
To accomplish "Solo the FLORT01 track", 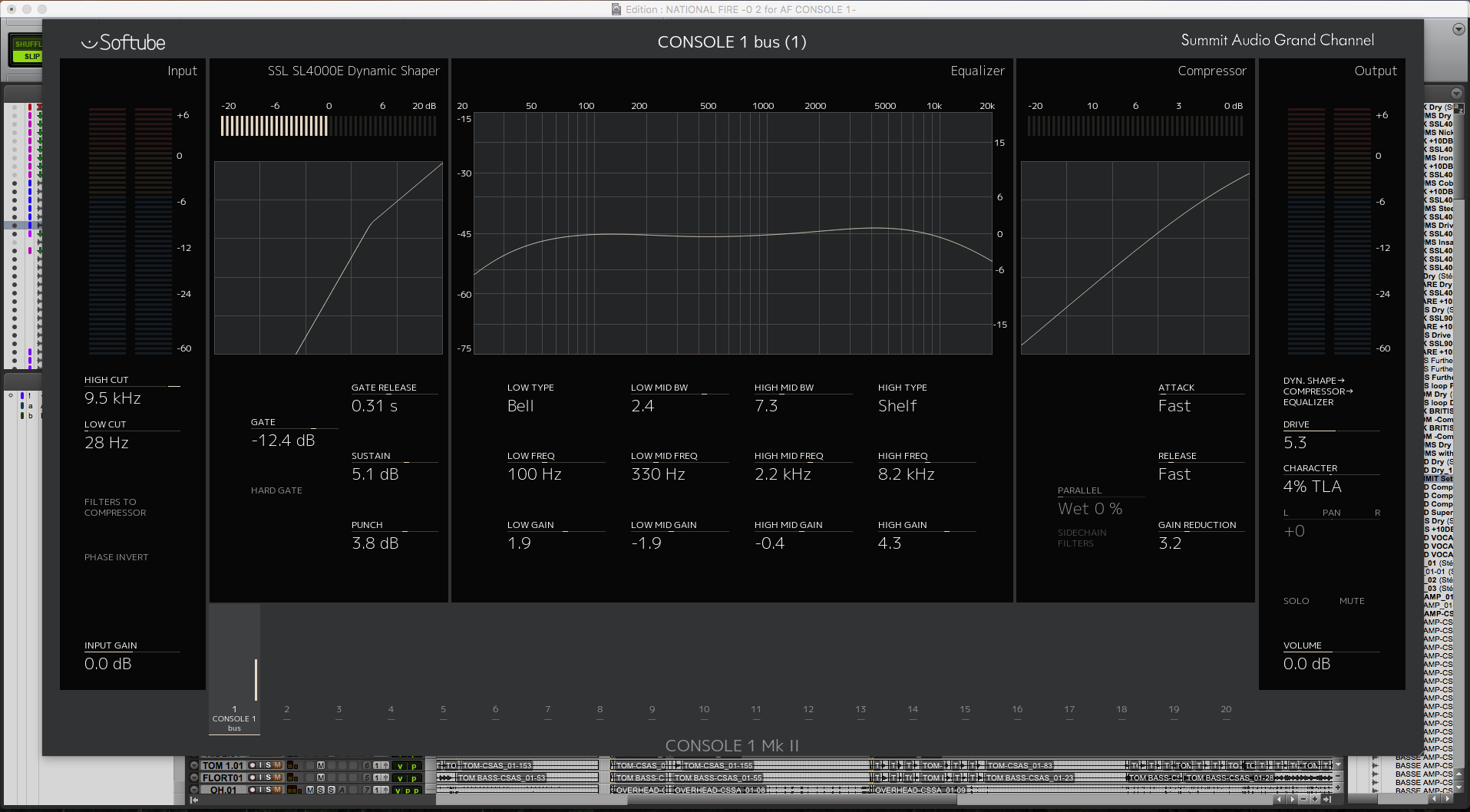I will point(268,777).
